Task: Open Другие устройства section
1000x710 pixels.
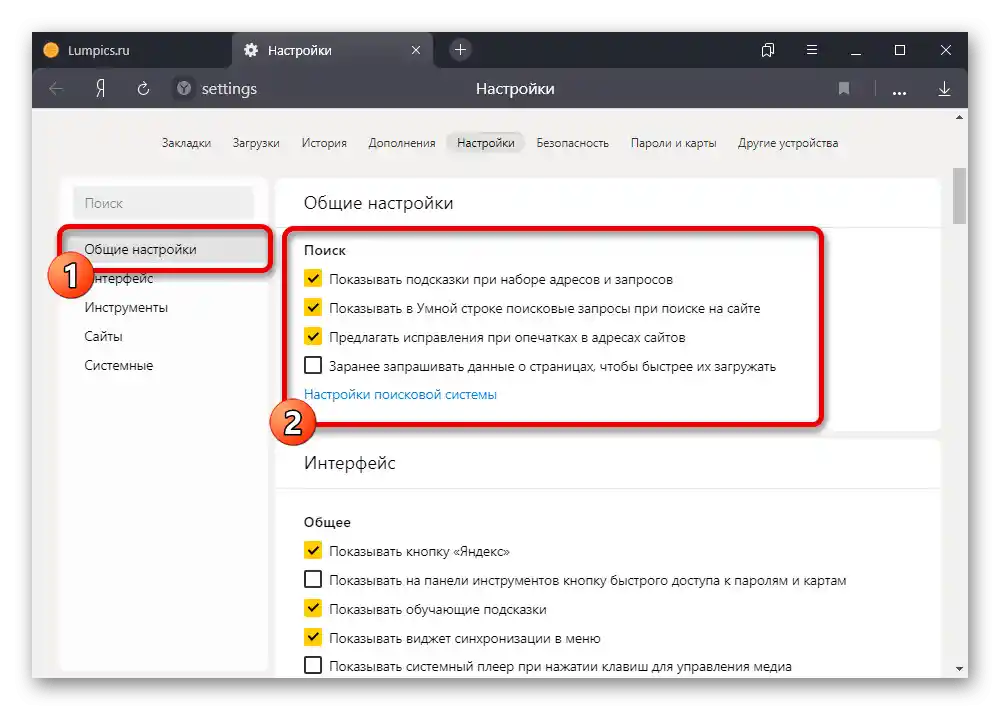Action: point(788,143)
